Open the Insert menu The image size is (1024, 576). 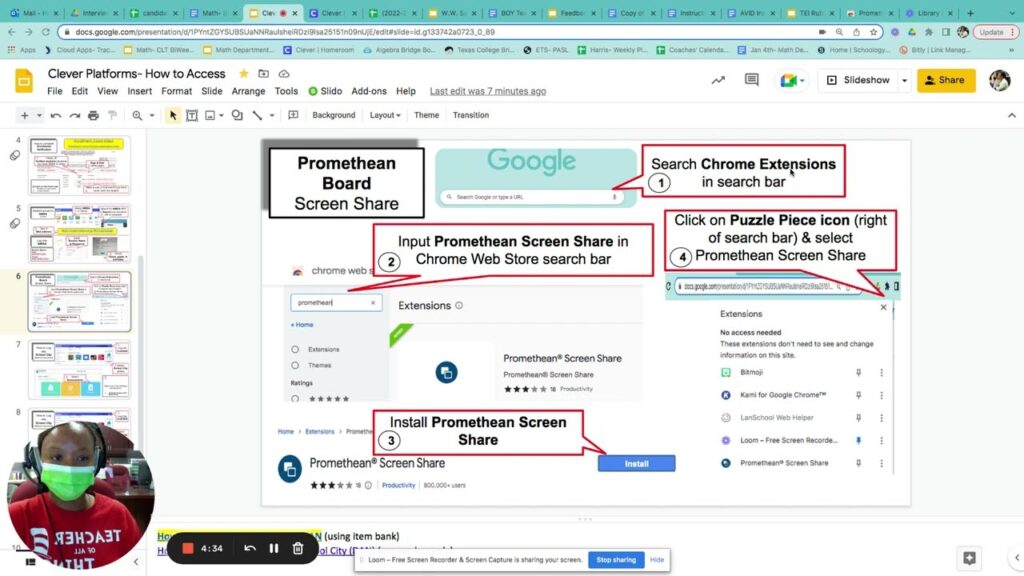139,91
